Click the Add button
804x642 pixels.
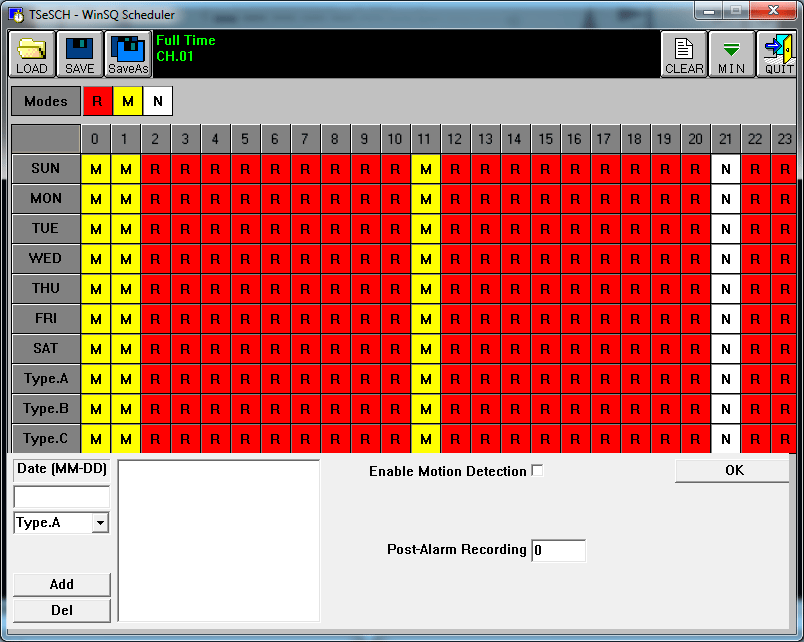point(62,585)
